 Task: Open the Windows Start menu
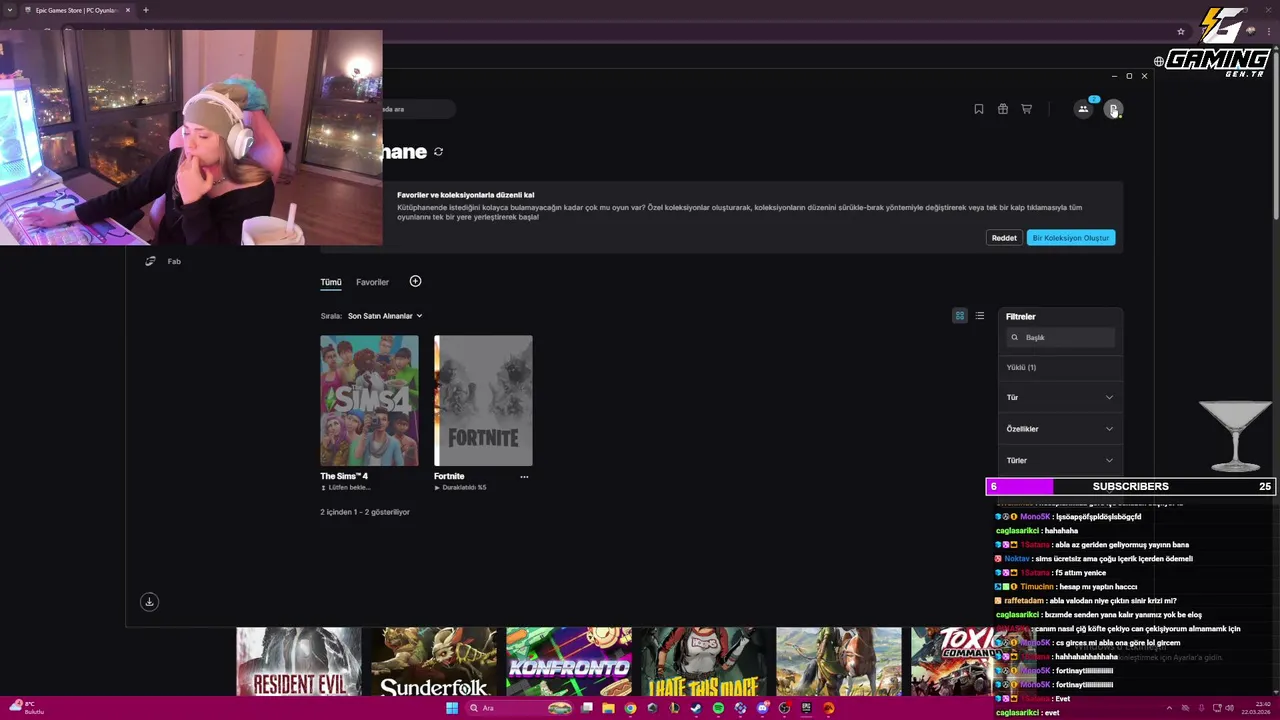pyautogui.click(x=452, y=708)
